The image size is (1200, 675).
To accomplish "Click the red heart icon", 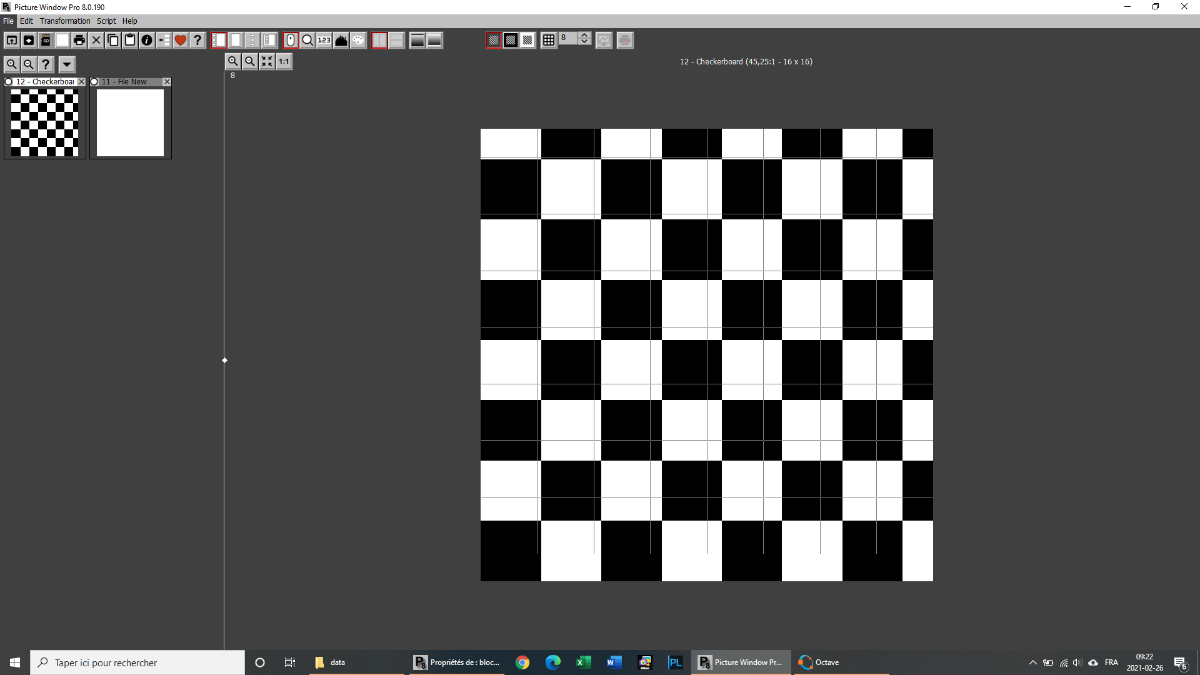I will (181, 40).
